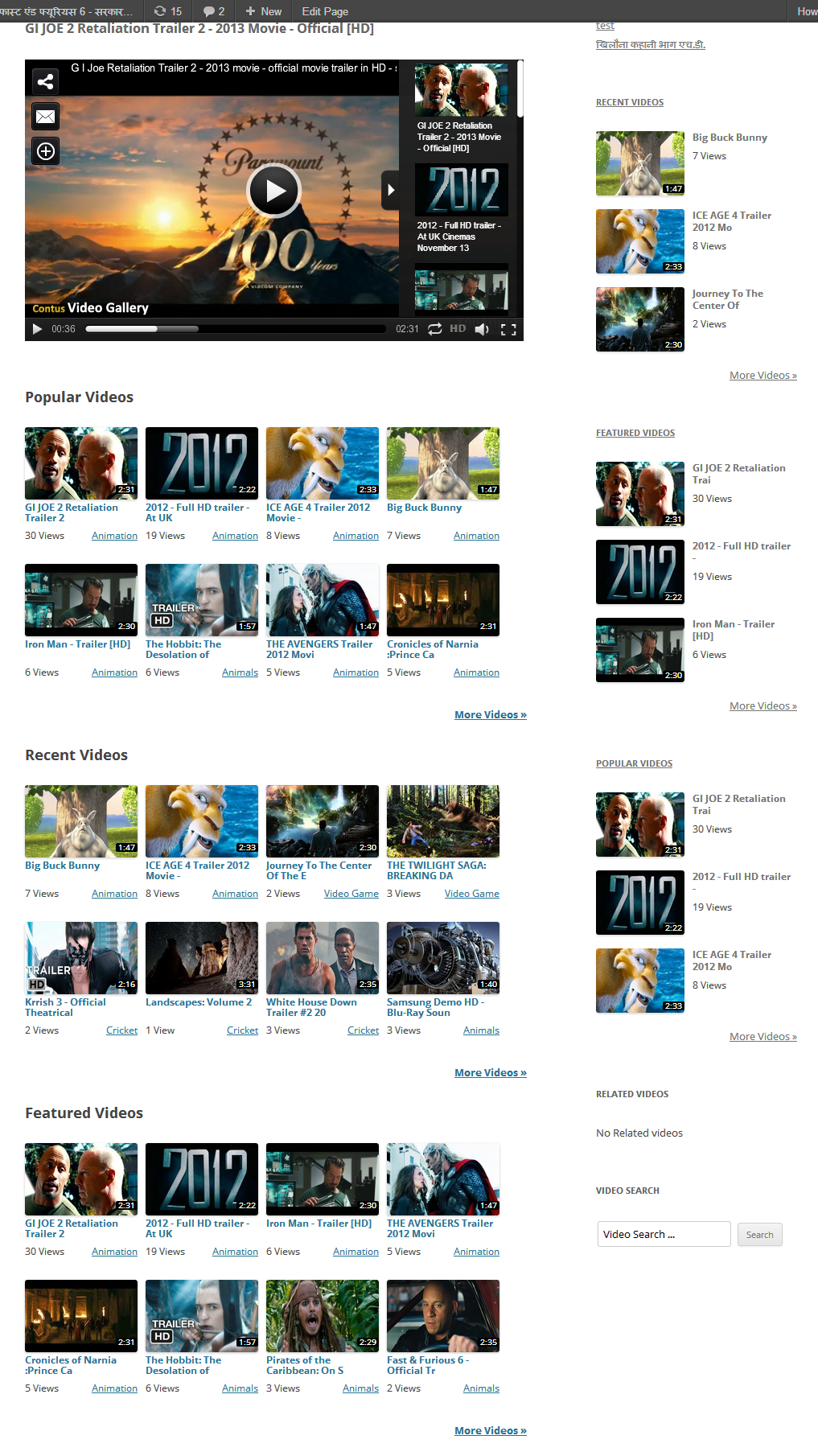Screen dimensions: 818x1456
Task: Collapse the playlist panel arrow
Action: pos(390,191)
